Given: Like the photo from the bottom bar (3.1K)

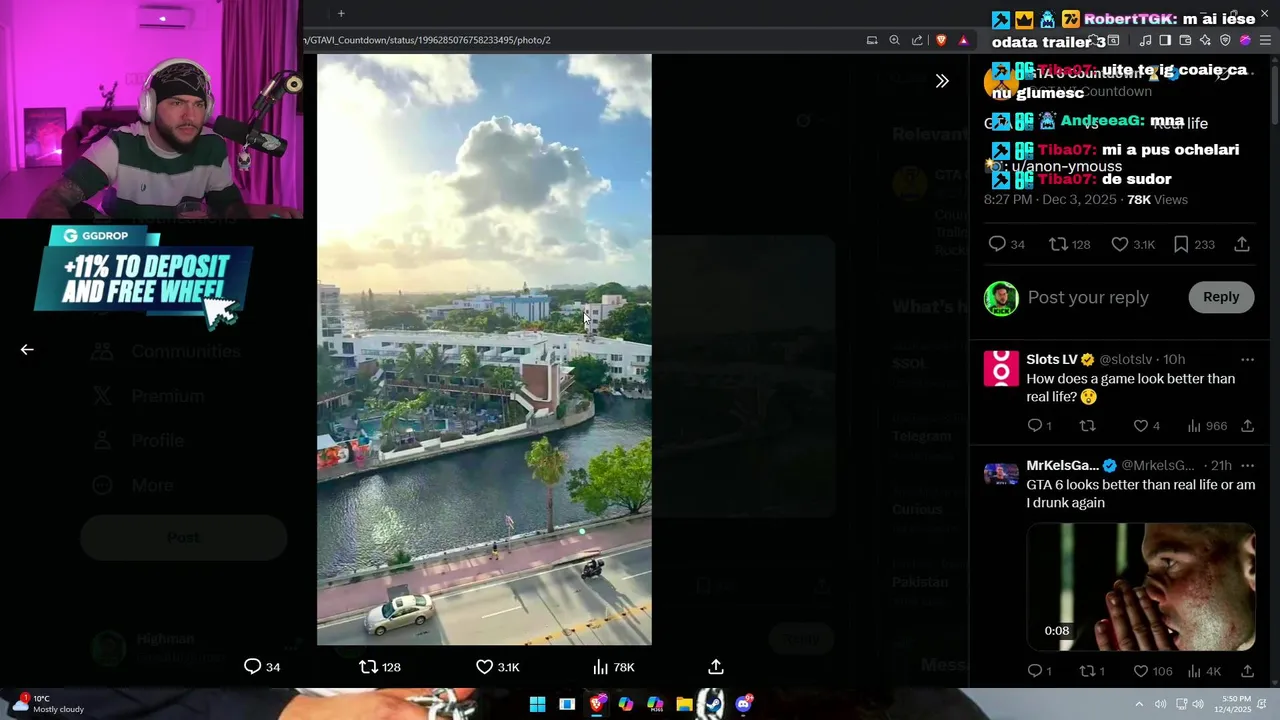Looking at the screenshot, I should point(498,667).
